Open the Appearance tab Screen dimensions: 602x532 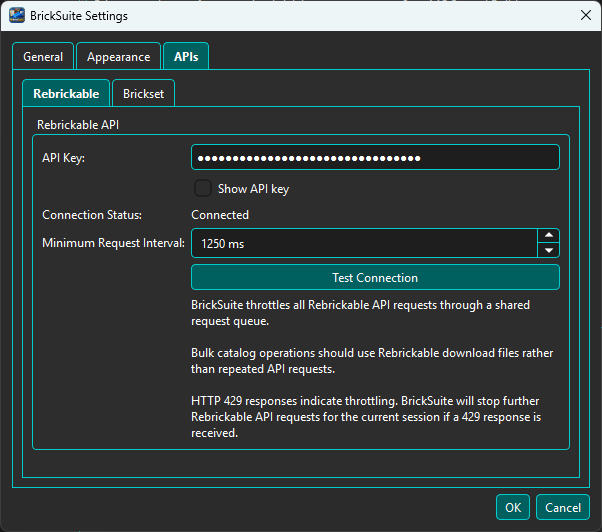[118, 57]
